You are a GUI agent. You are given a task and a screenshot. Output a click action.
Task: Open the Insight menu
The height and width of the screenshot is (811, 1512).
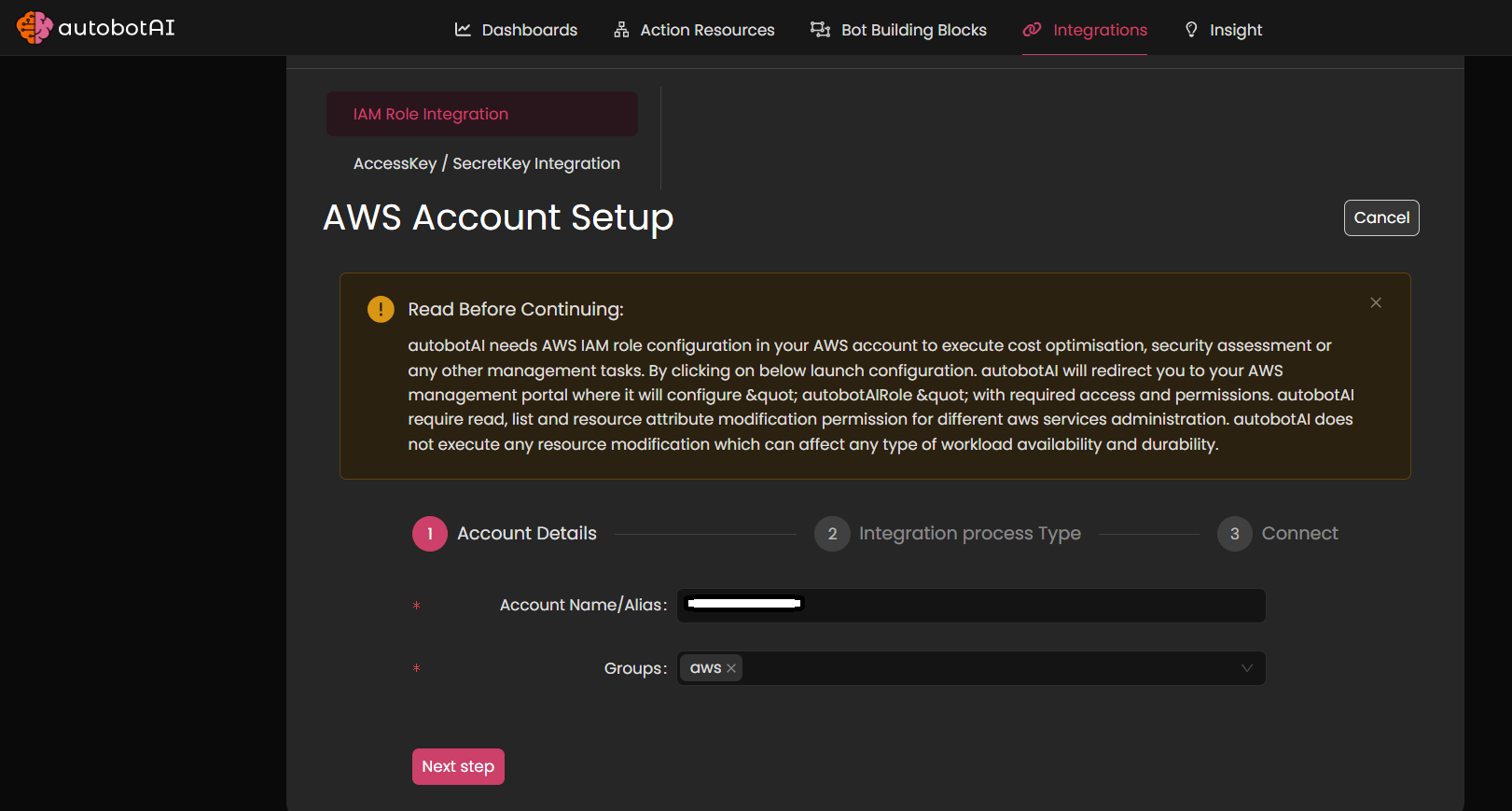pyautogui.click(x=1223, y=30)
